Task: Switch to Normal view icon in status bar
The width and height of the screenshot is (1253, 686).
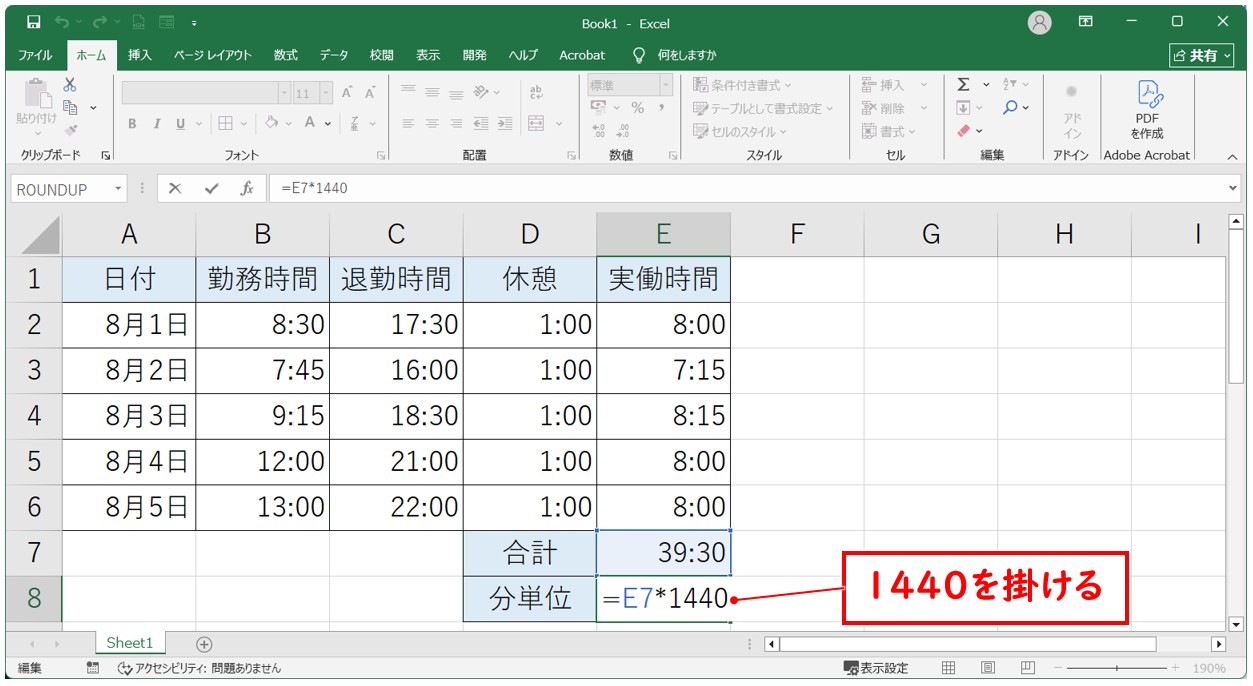Action: 949,668
